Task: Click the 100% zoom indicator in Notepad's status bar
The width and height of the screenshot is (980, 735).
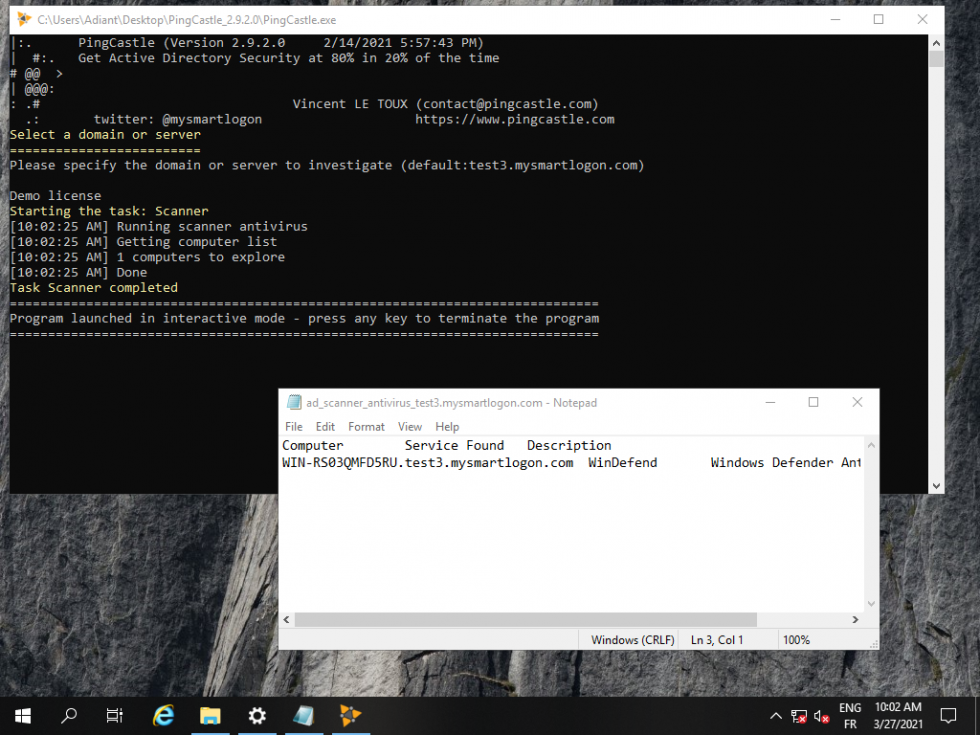Action: coord(796,639)
